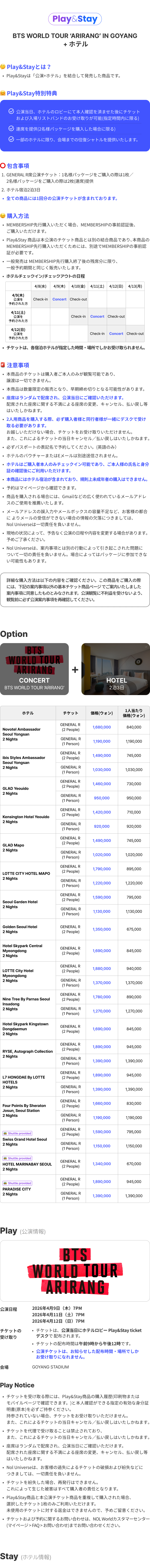Screen dimensions: 150x1568
Task: Select the 1,420,000 price for Kensington Hotel Yeouido
Action: click(101, 812)
